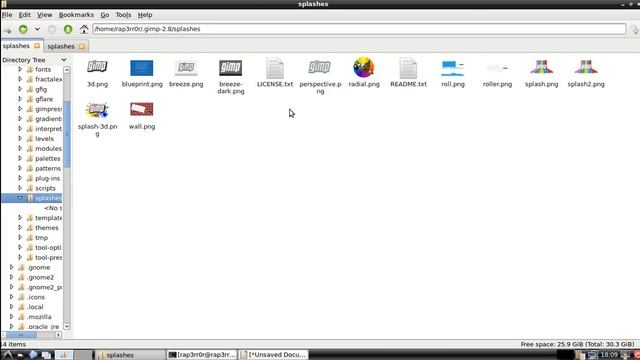Expand the themes folder
This screenshot has width=640, height=360.
tap(20, 228)
